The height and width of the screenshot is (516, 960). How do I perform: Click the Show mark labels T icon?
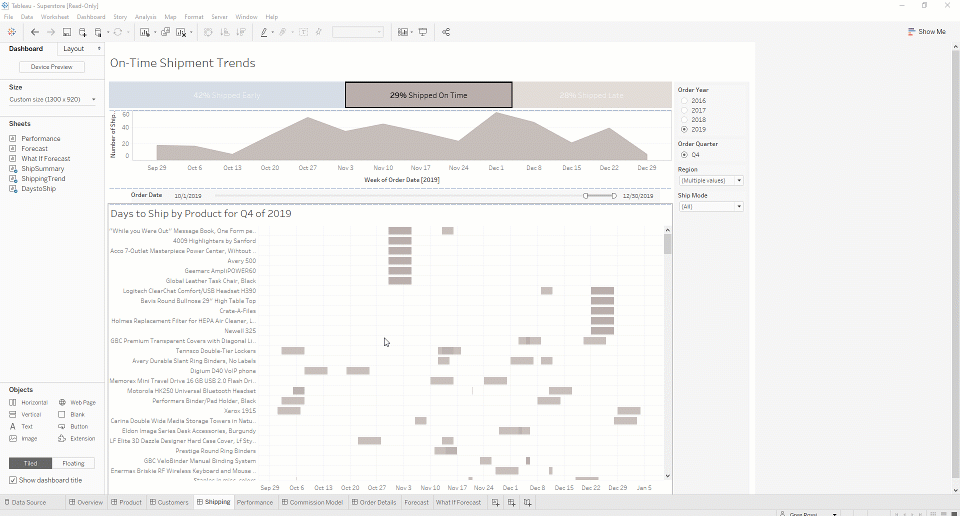click(303, 32)
